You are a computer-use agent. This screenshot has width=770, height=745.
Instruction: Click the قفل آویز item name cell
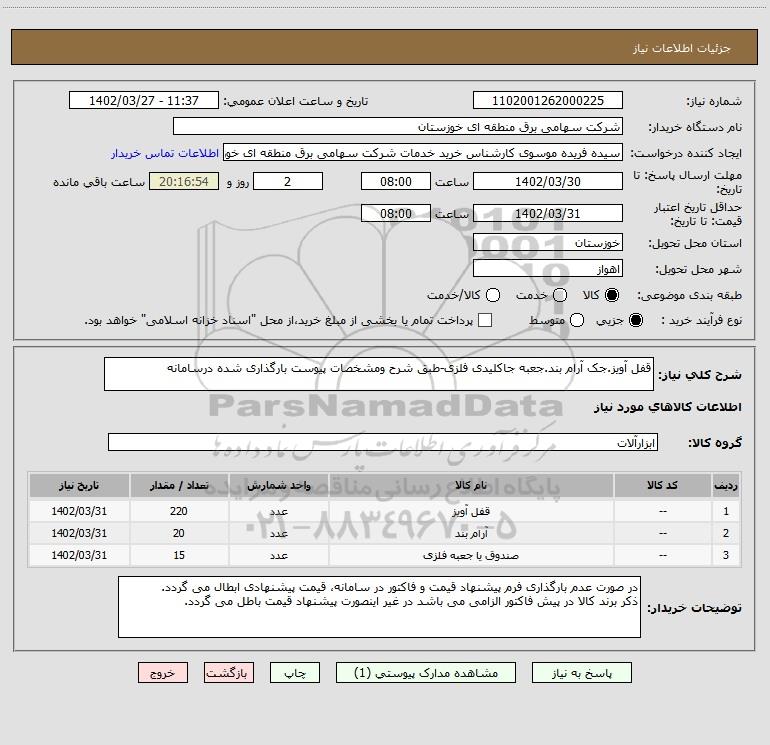(x=470, y=511)
